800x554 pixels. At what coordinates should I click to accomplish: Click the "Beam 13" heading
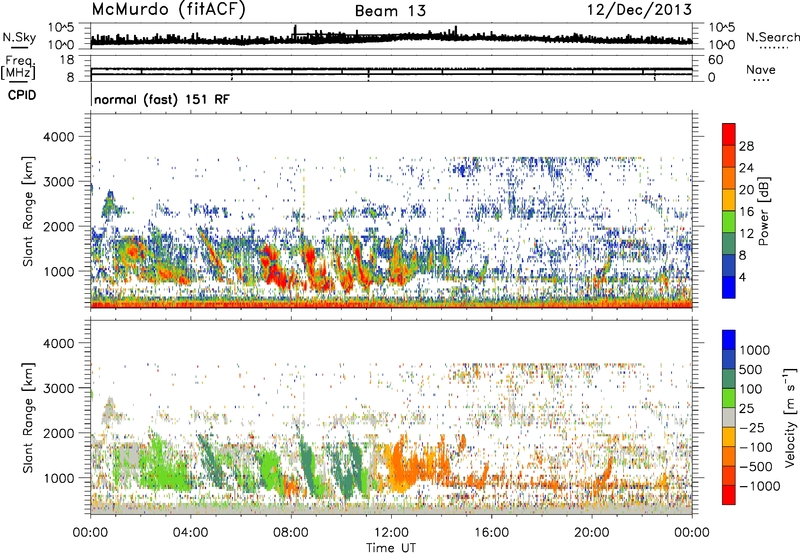[x=390, y=11]
